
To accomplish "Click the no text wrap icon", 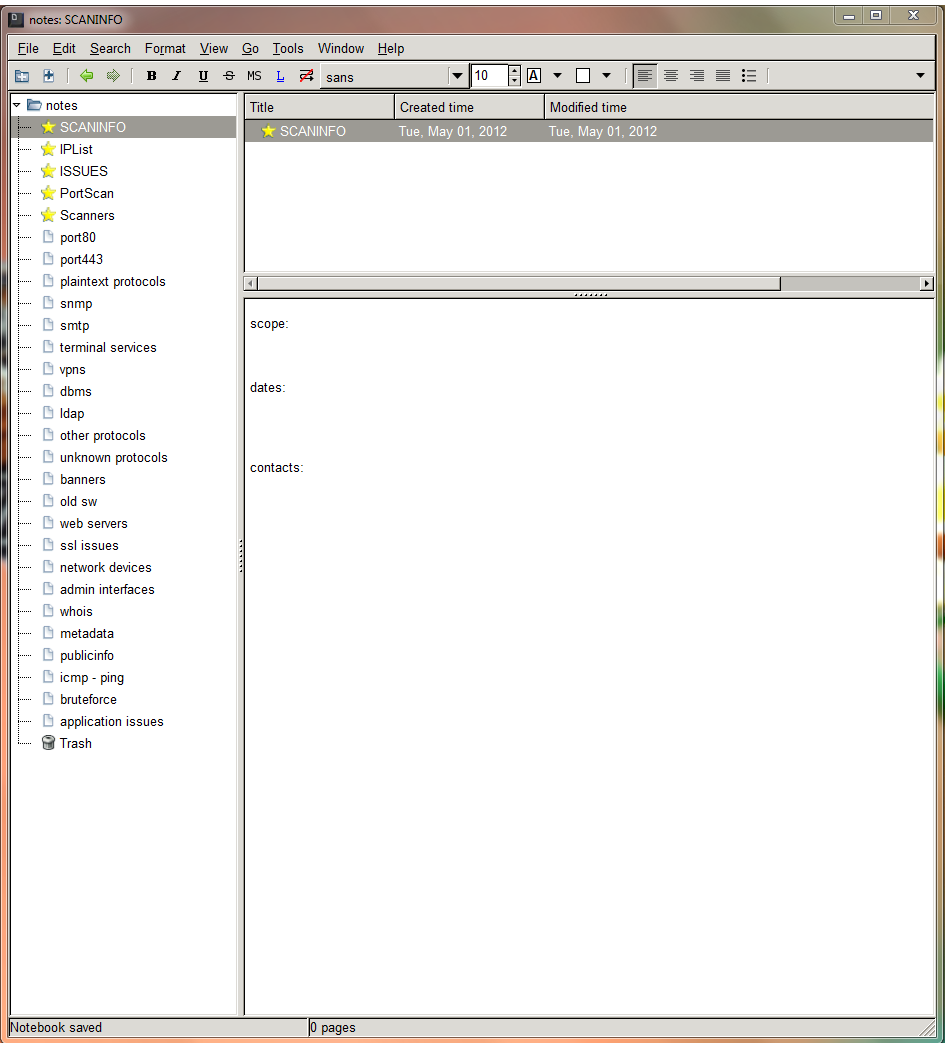I will click(306, 76).
